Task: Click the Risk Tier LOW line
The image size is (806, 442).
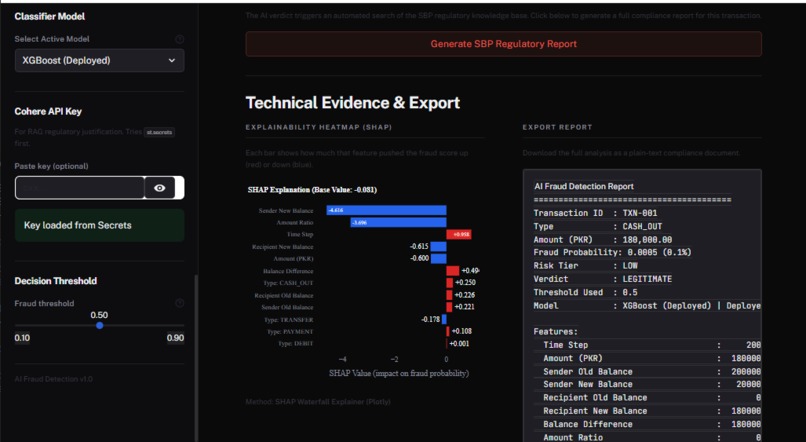Action: (585, 266)
